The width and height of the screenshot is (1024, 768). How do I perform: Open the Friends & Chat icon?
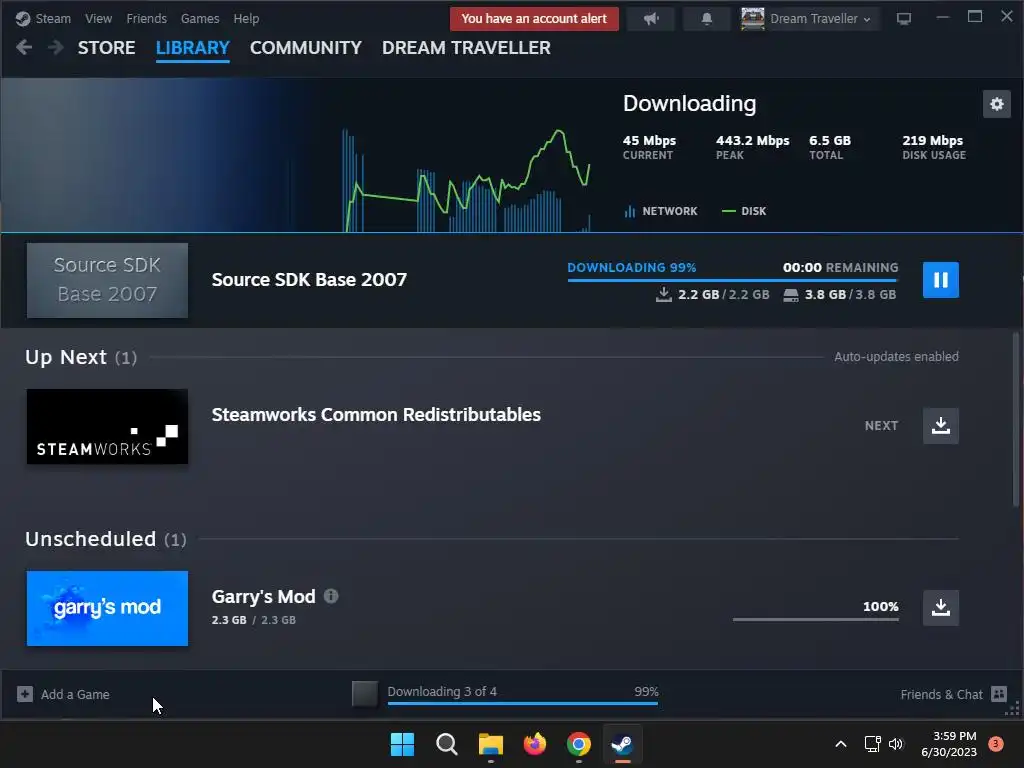[999, 694]
